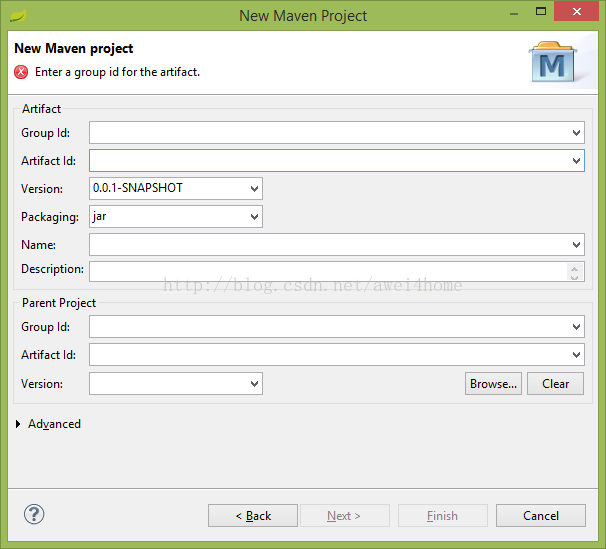Minimize the New Maven Project window
Image resolution: width=606 pixels, height=549 pixels.
pyautogui.click(x=514, y=14)
